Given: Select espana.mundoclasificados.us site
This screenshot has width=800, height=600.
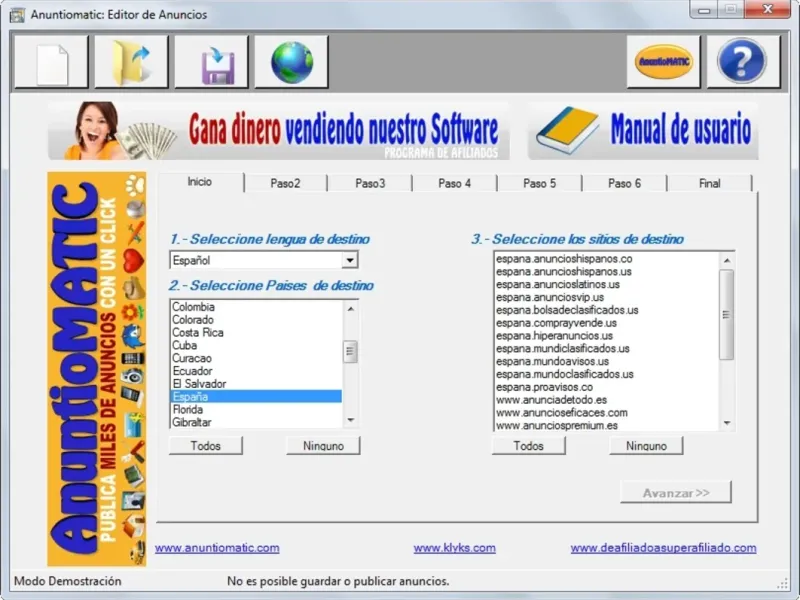Looking at the screenshot, I should point(606,374).
